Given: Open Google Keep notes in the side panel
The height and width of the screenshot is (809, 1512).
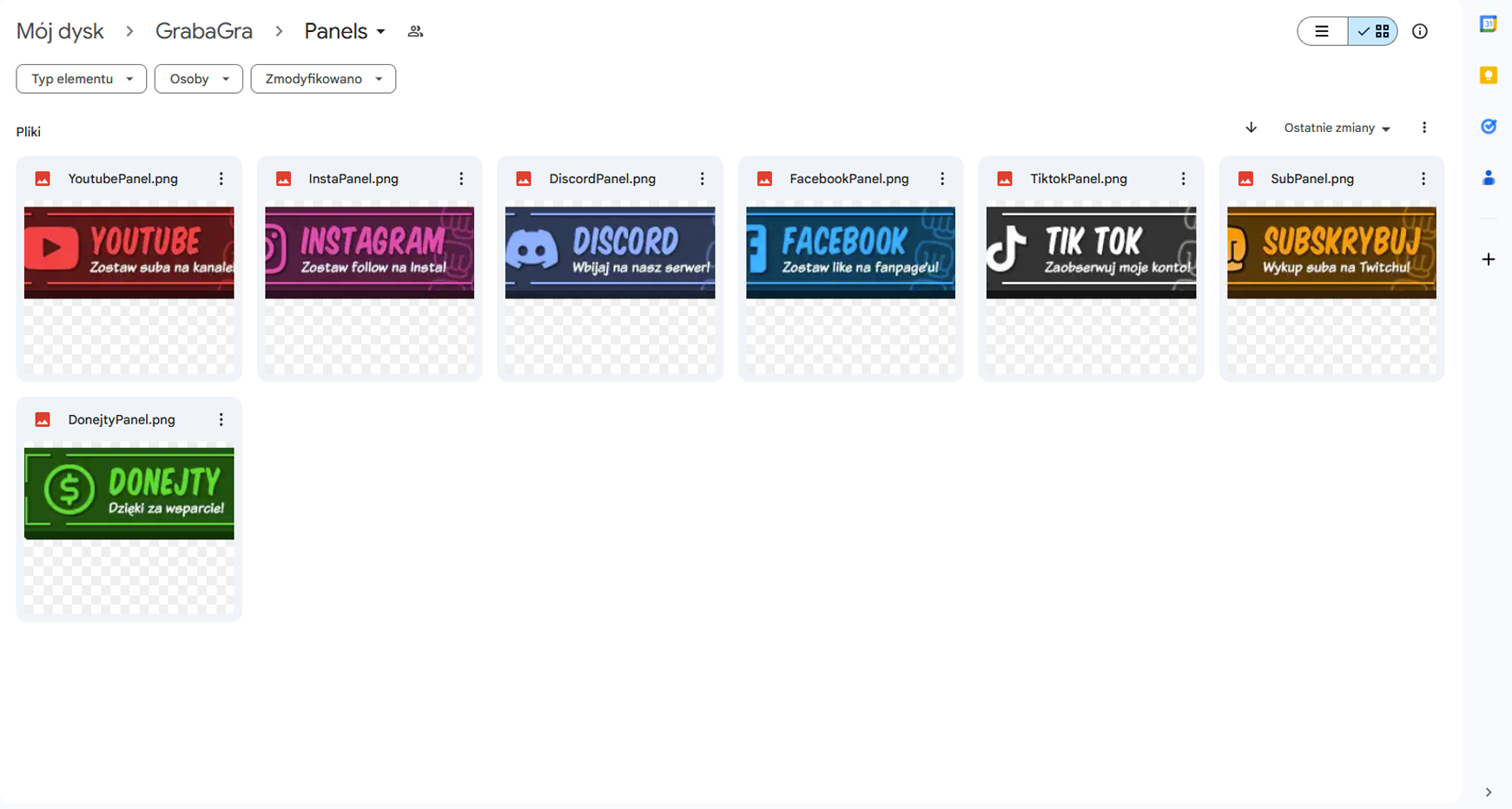Looking at the screenshot, I should tap(1489, 75).
